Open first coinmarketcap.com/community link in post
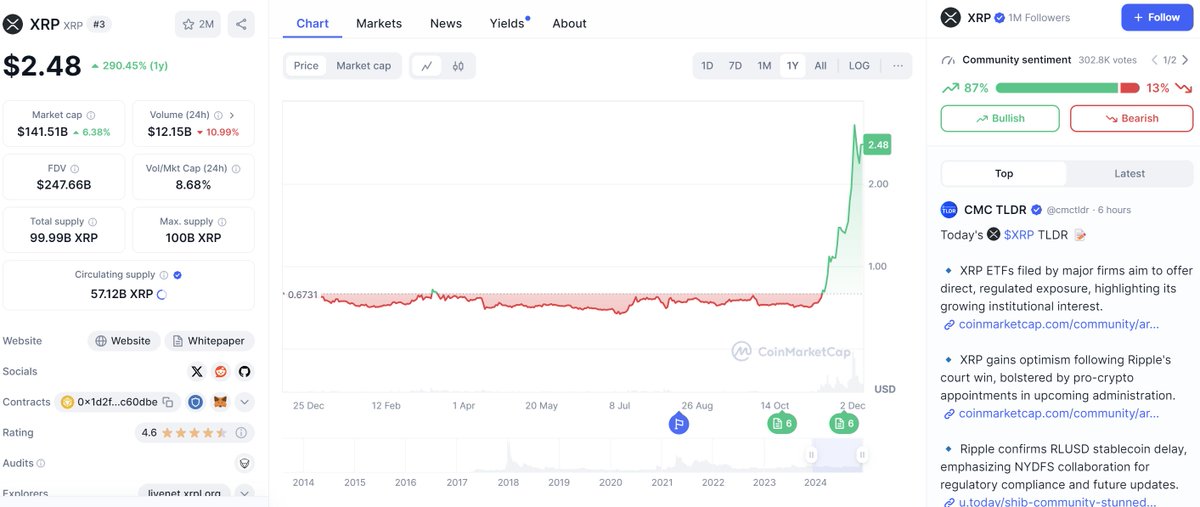This screenshot has height=507, width=1200. click(x=1059, y=324)
